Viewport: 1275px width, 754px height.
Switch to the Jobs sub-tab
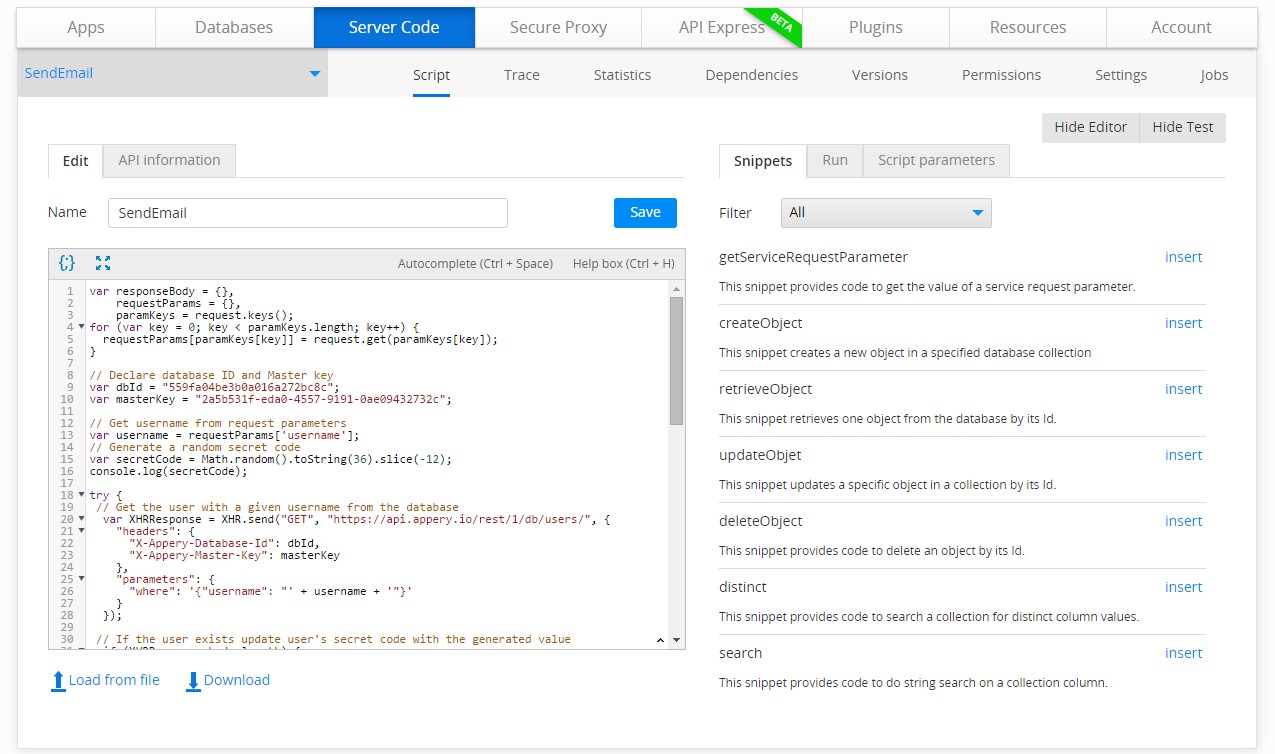[x=1214, y=75]
